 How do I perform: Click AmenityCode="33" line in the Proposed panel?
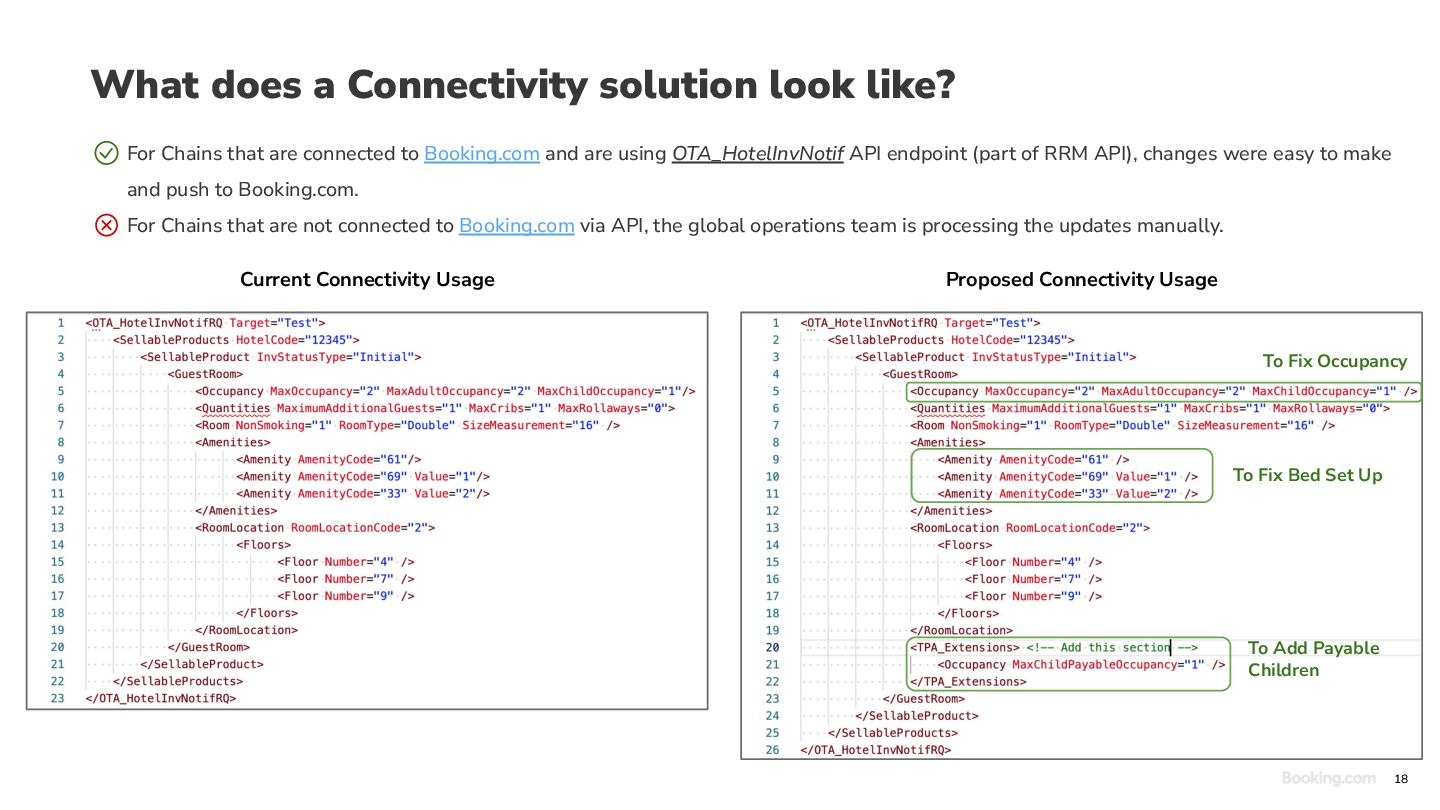(1068, 493)
